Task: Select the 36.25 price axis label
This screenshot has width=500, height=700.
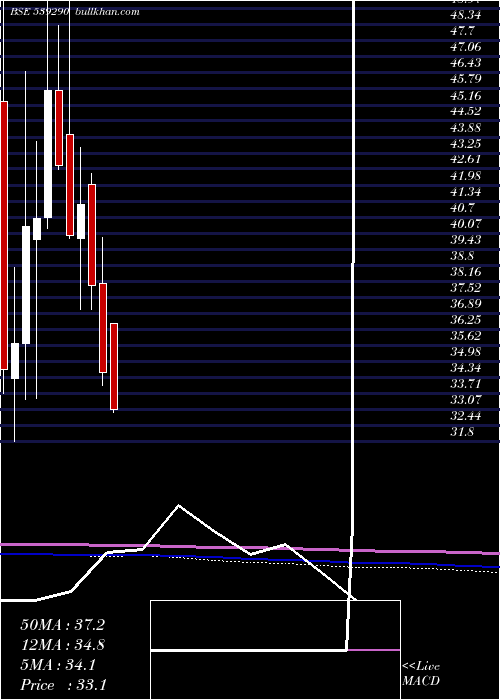Action: (x=466, y=320)
